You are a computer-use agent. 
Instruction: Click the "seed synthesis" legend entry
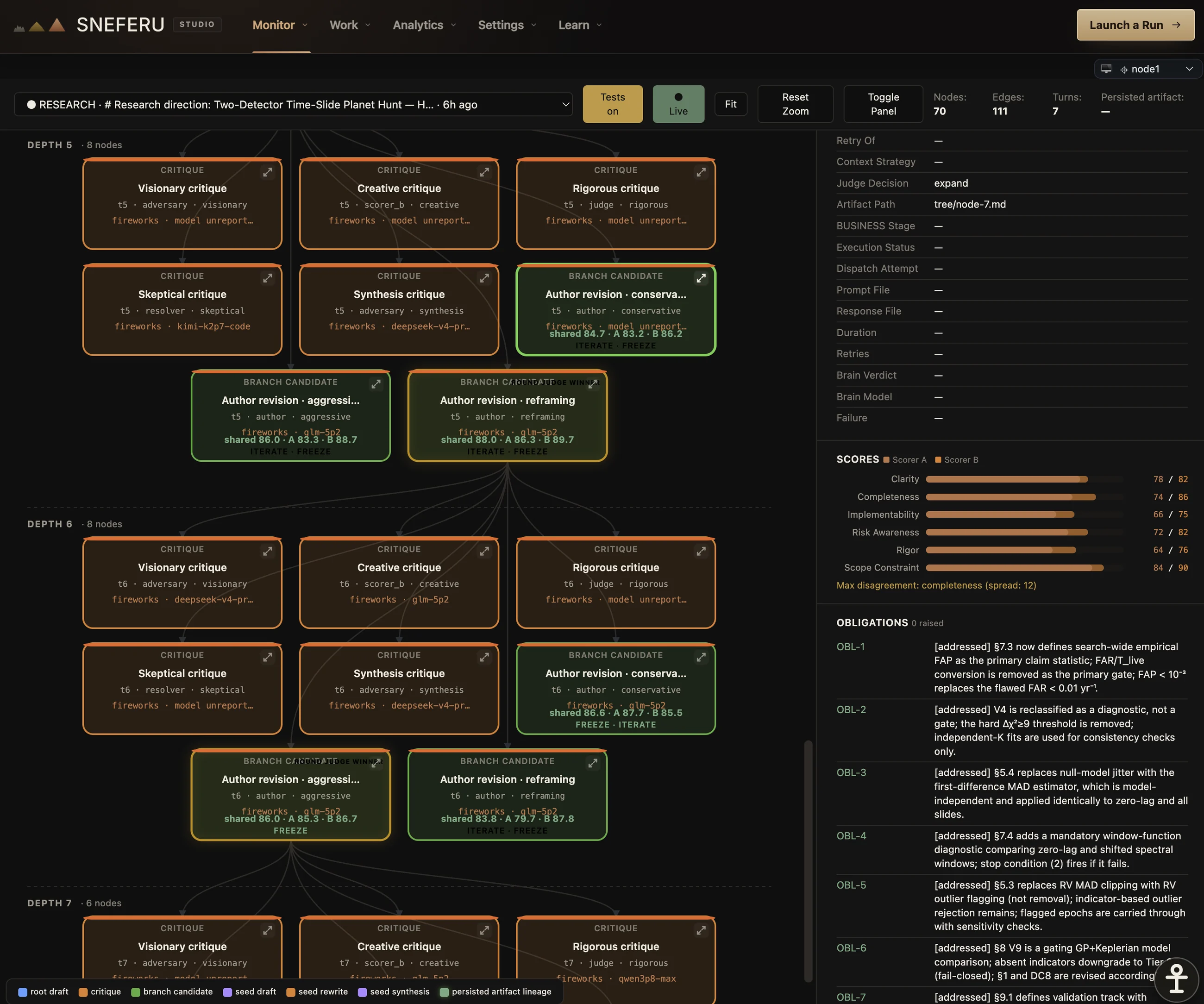(394, 991)
